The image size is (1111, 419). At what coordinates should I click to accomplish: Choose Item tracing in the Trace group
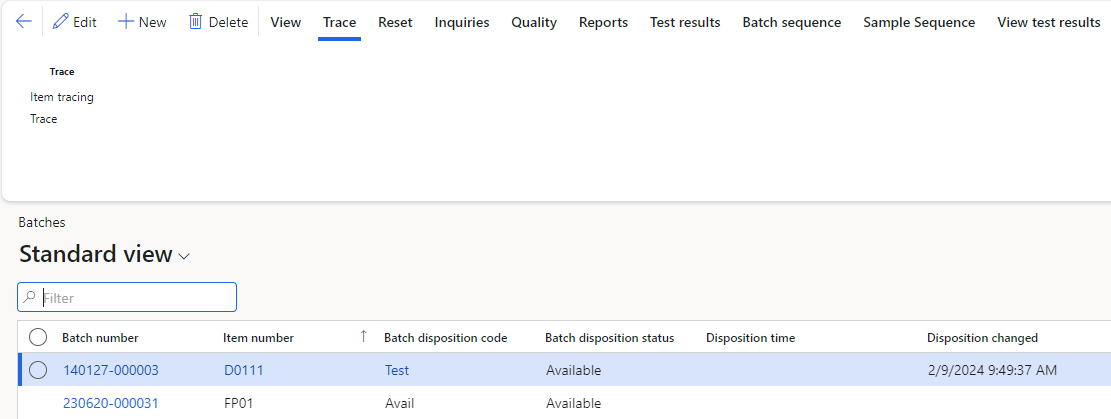(x=62, y=97)
